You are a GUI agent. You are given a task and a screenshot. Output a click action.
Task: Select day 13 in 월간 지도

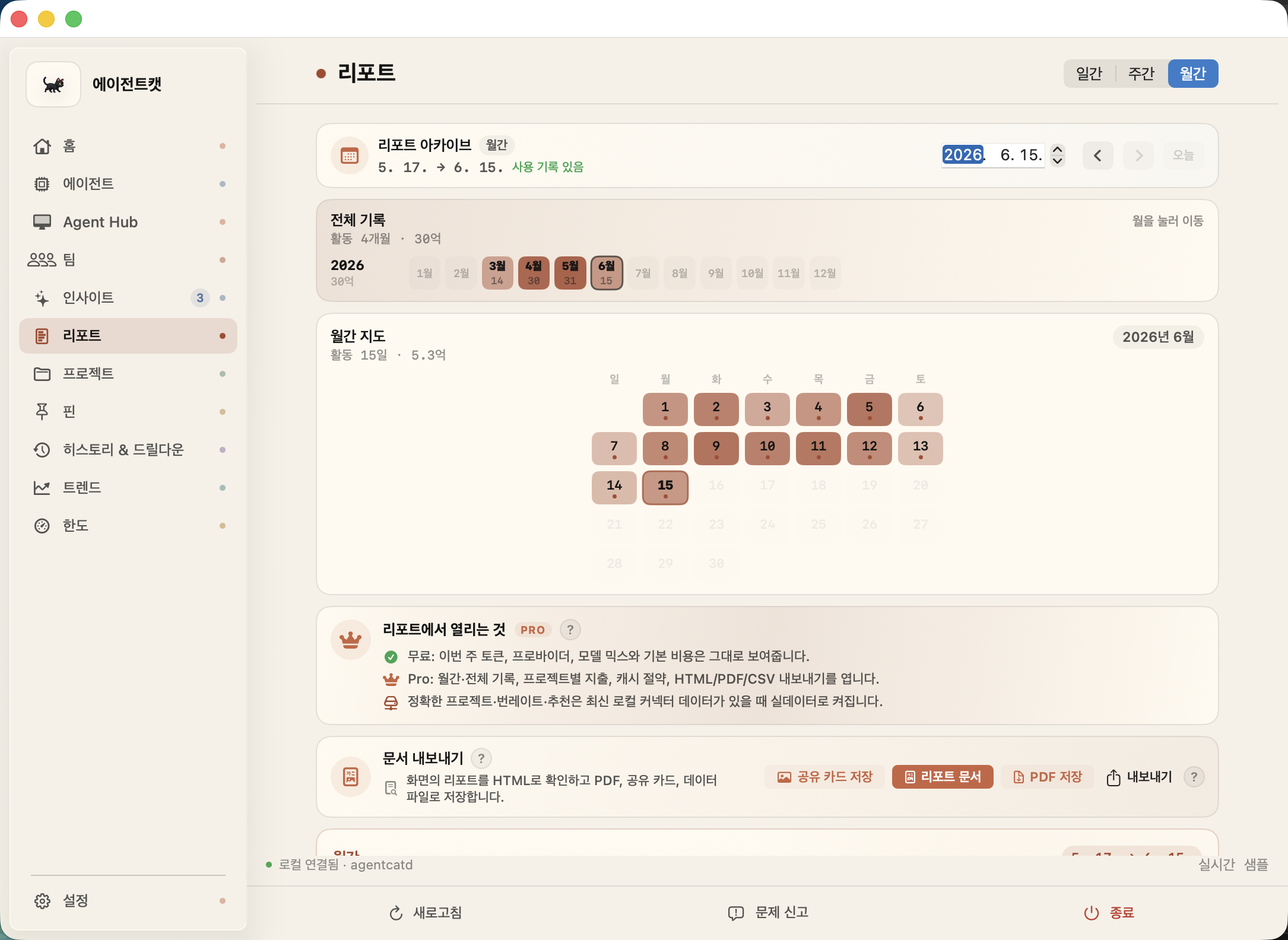[921, 449]
